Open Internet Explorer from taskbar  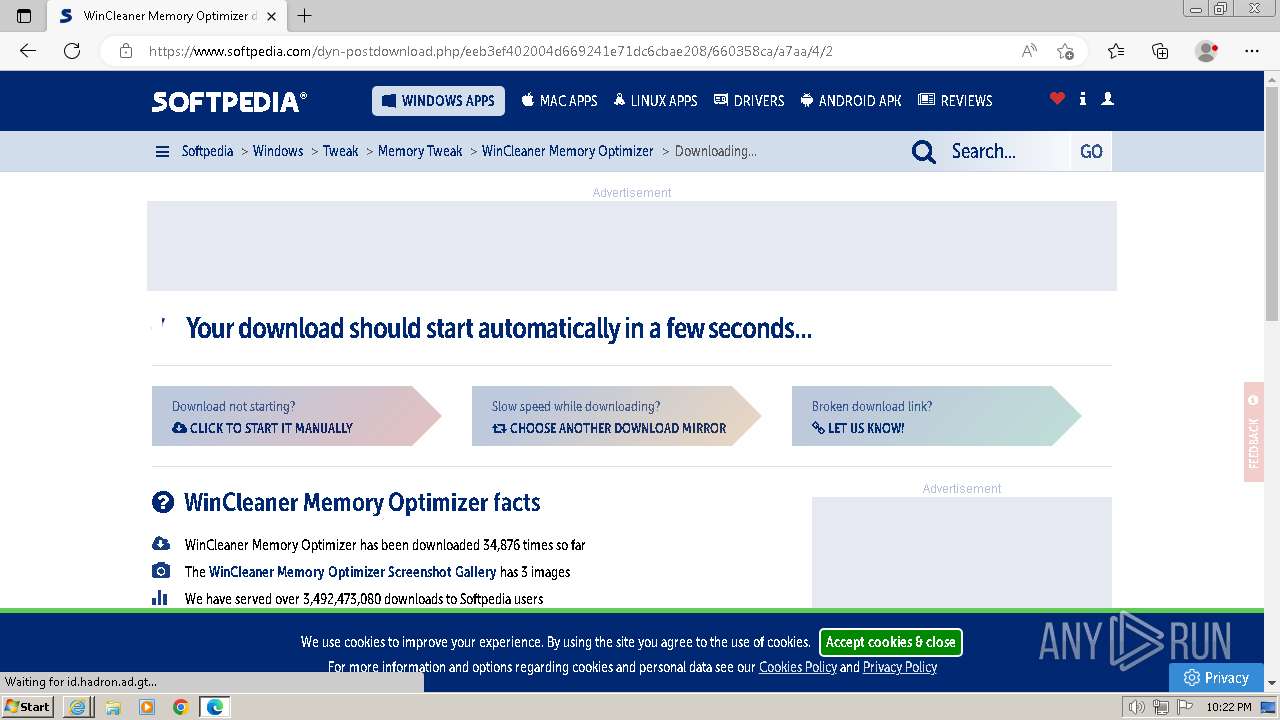[78, 707]
